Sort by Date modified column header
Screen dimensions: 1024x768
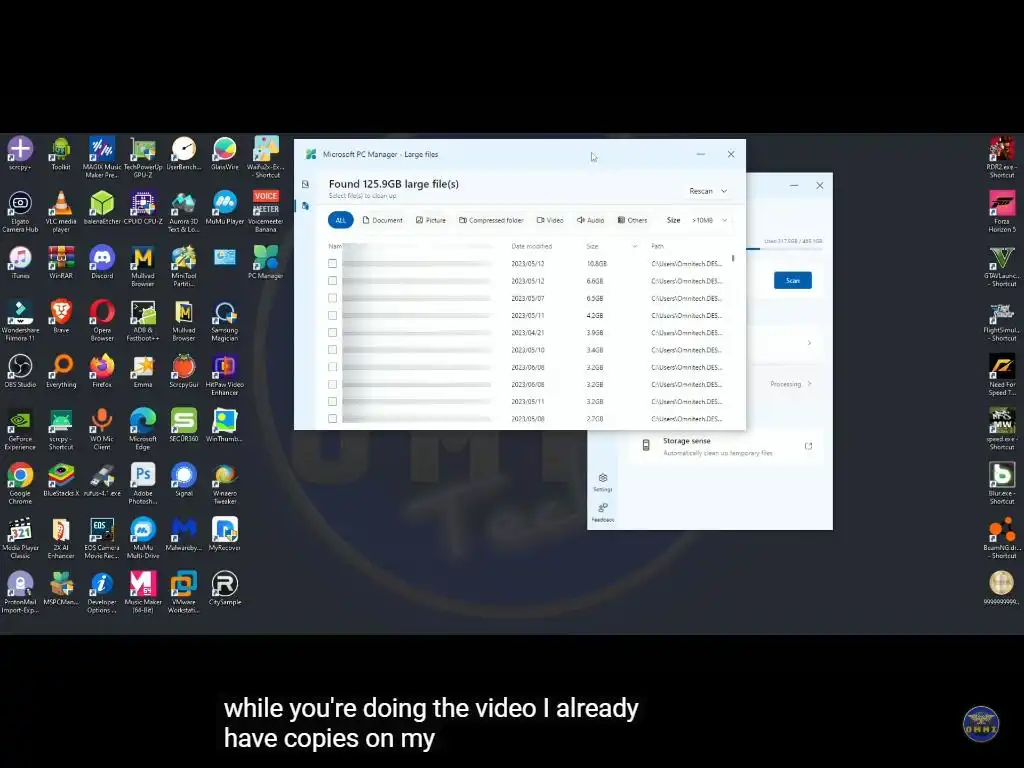(x=532, y=246)
